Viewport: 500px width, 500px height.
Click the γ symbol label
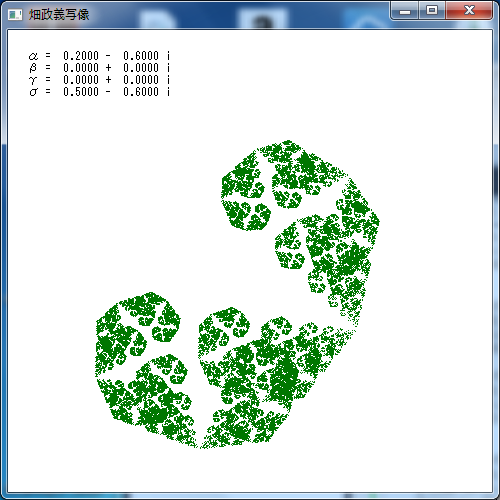click(x=33, y=80)
